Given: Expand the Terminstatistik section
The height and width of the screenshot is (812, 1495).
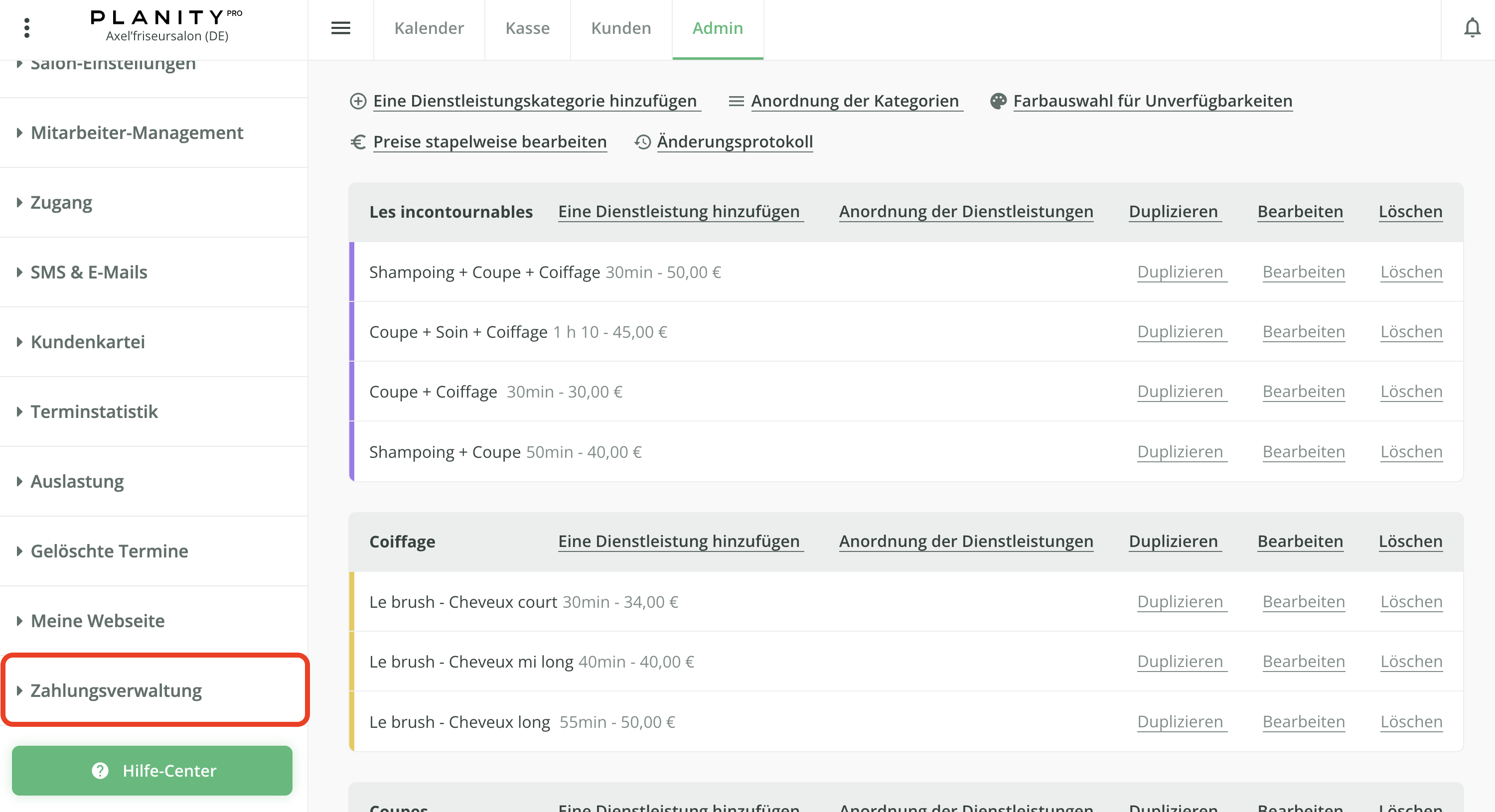Looking at the screenshot, I should (x=94, y=411).
